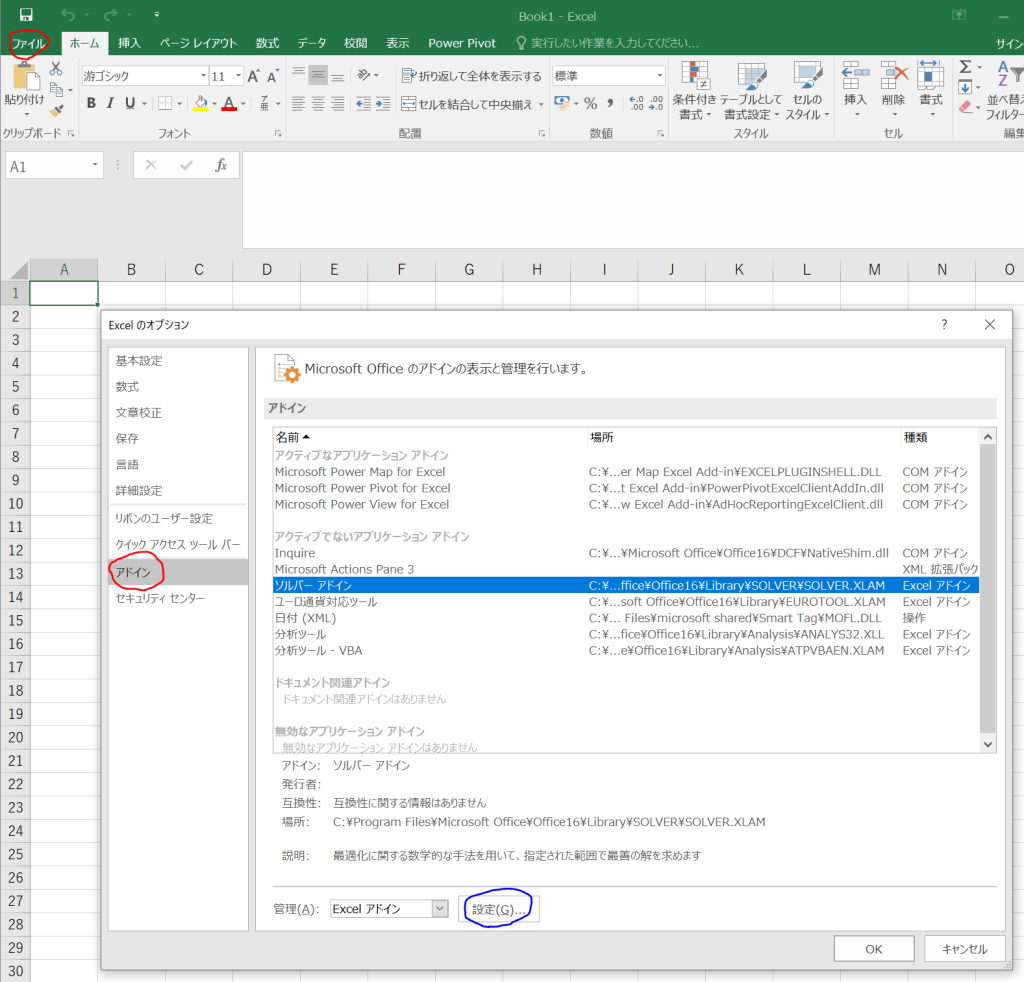This screenshot has width=1024, height=982.
Task: Switch to the データ ribbon tab
Action: point(312,43)
